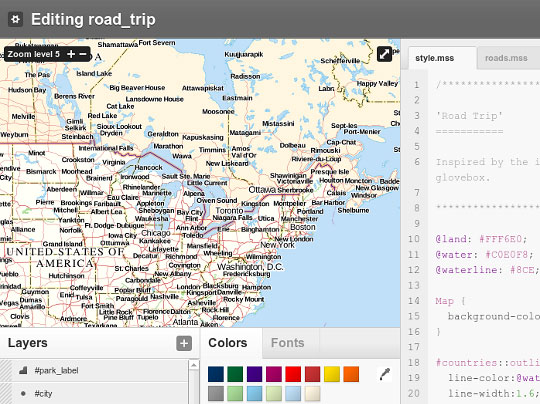Select the style.mss tab
This screenshot has height=404, width=540.
coord(435,58)
